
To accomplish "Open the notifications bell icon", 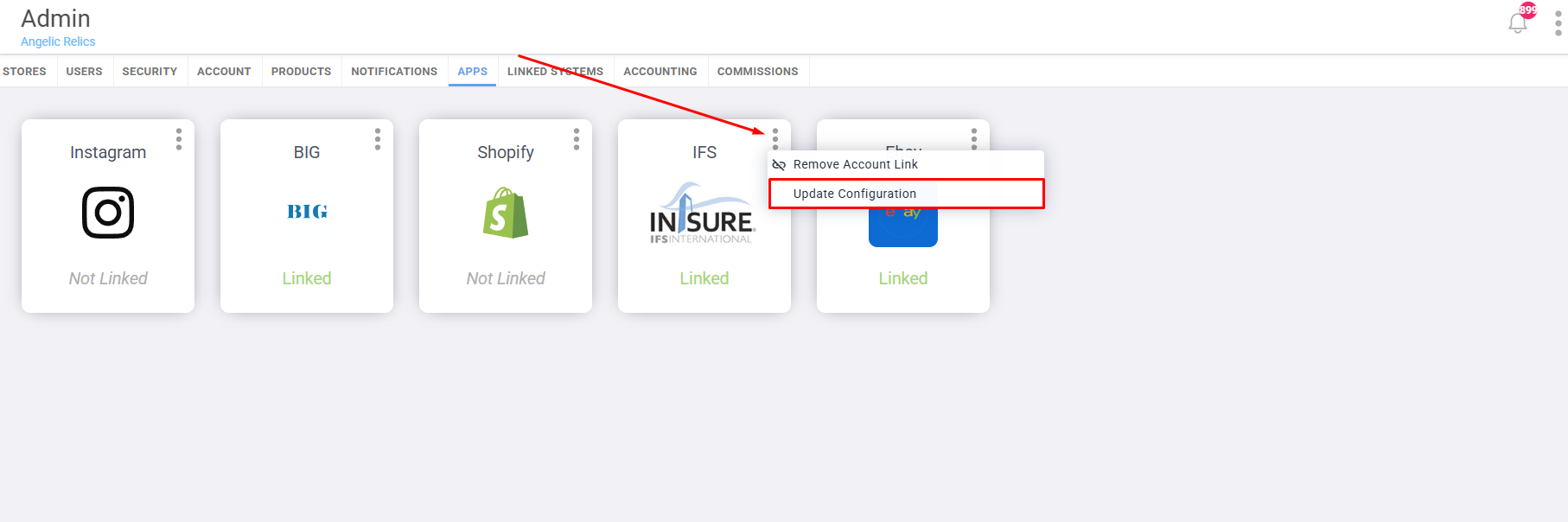I will point(1517,23).
